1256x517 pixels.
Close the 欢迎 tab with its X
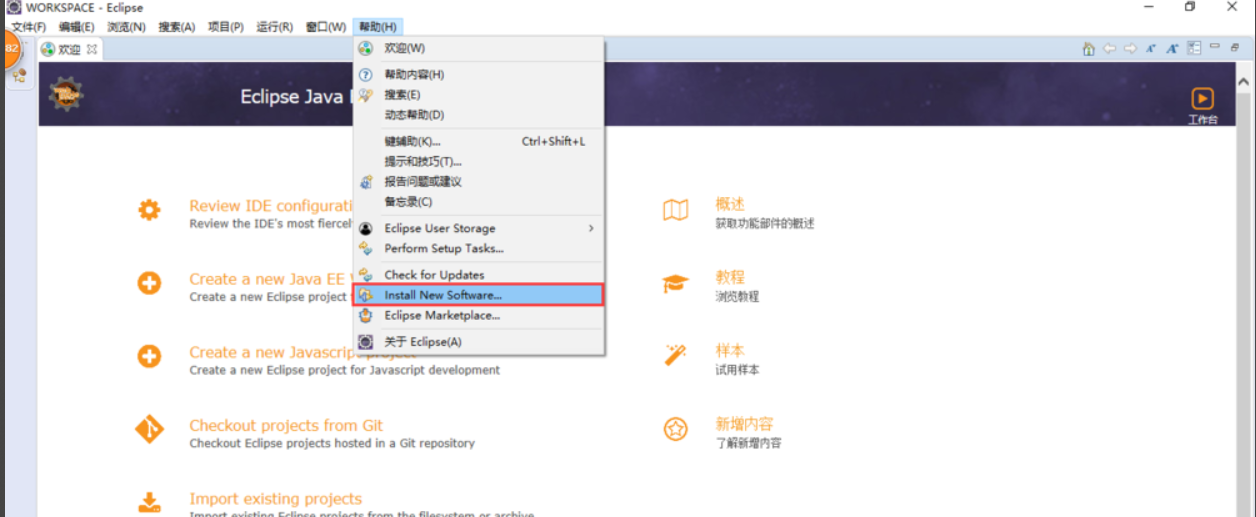[x=92, y=48]
